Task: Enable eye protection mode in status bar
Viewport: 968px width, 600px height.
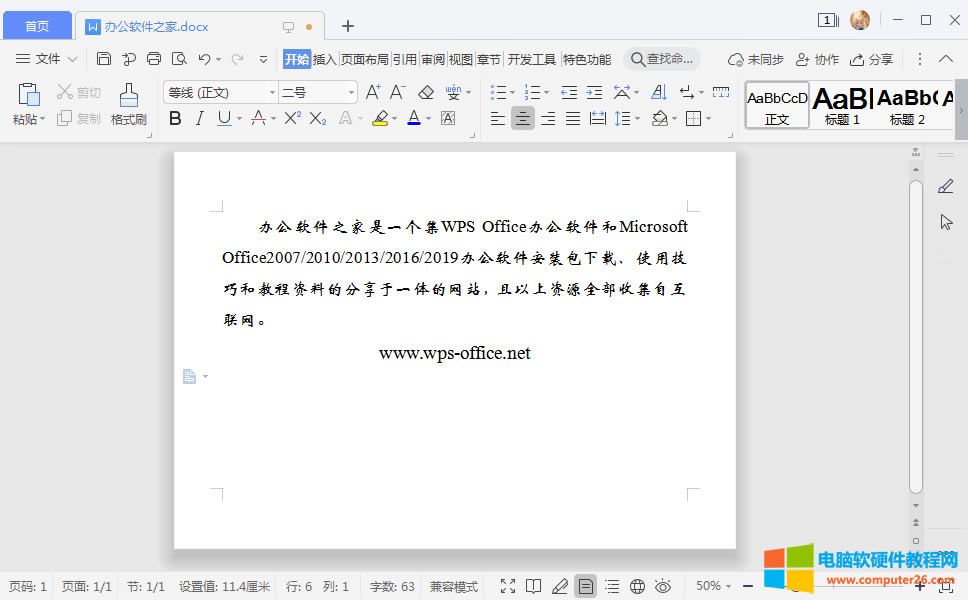Action: tap(663, 586)
